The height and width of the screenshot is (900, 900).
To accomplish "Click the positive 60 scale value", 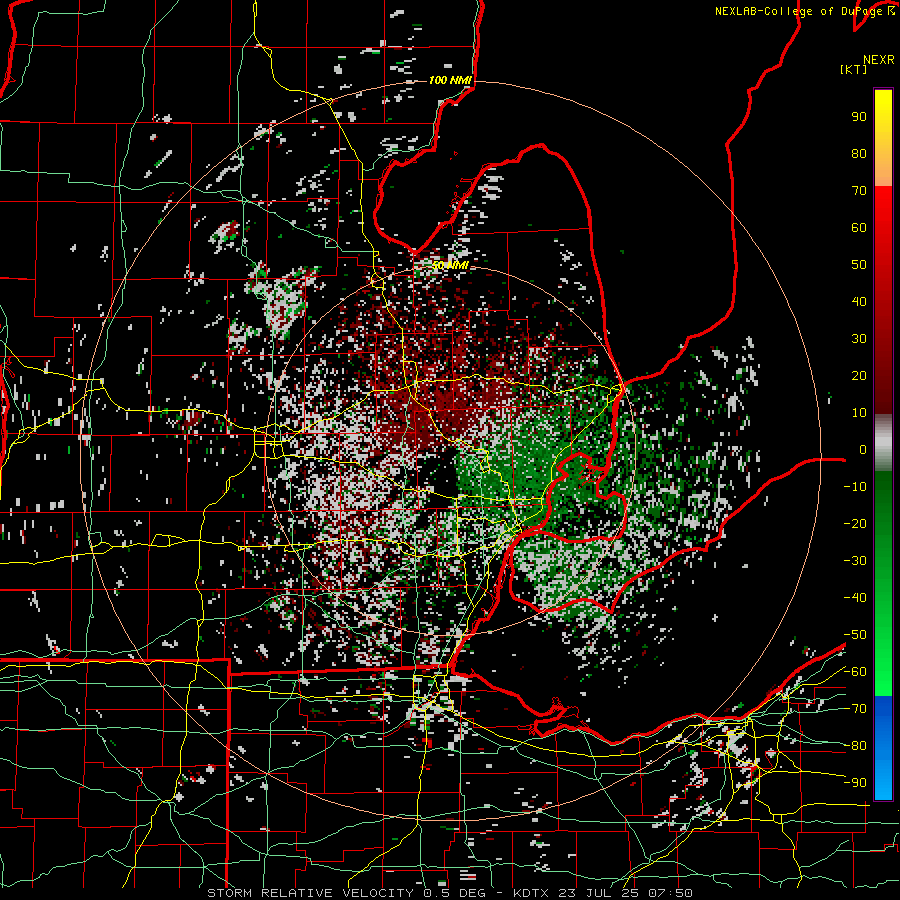I will tap(859, 228).
